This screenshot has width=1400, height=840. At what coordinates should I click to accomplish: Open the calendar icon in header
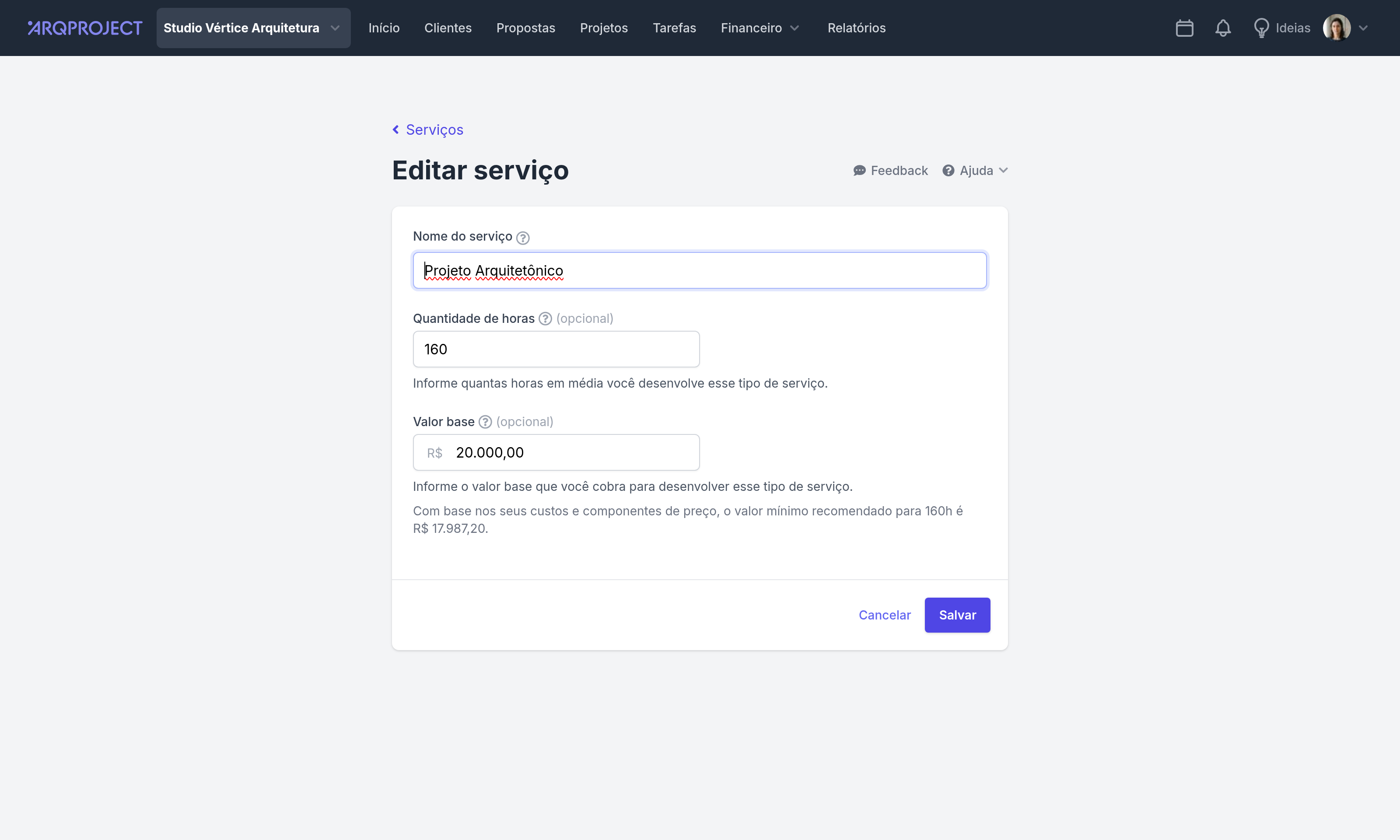pos(1184,28)
